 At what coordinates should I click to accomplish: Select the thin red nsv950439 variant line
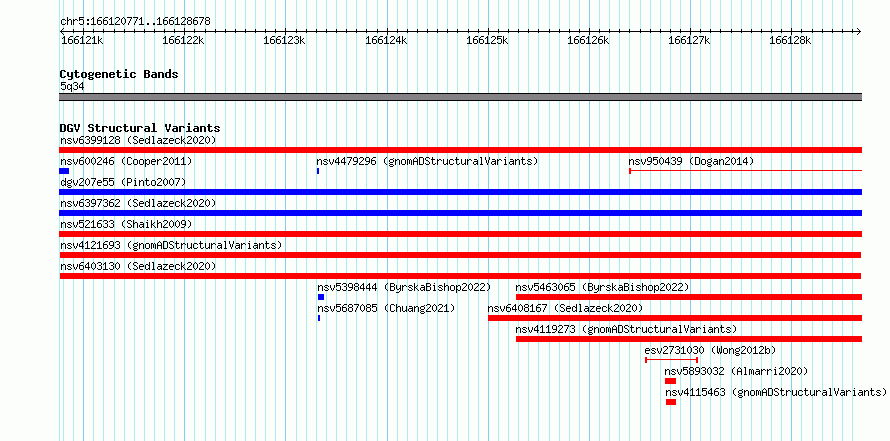pyautogui.click(x=745, y=171)
